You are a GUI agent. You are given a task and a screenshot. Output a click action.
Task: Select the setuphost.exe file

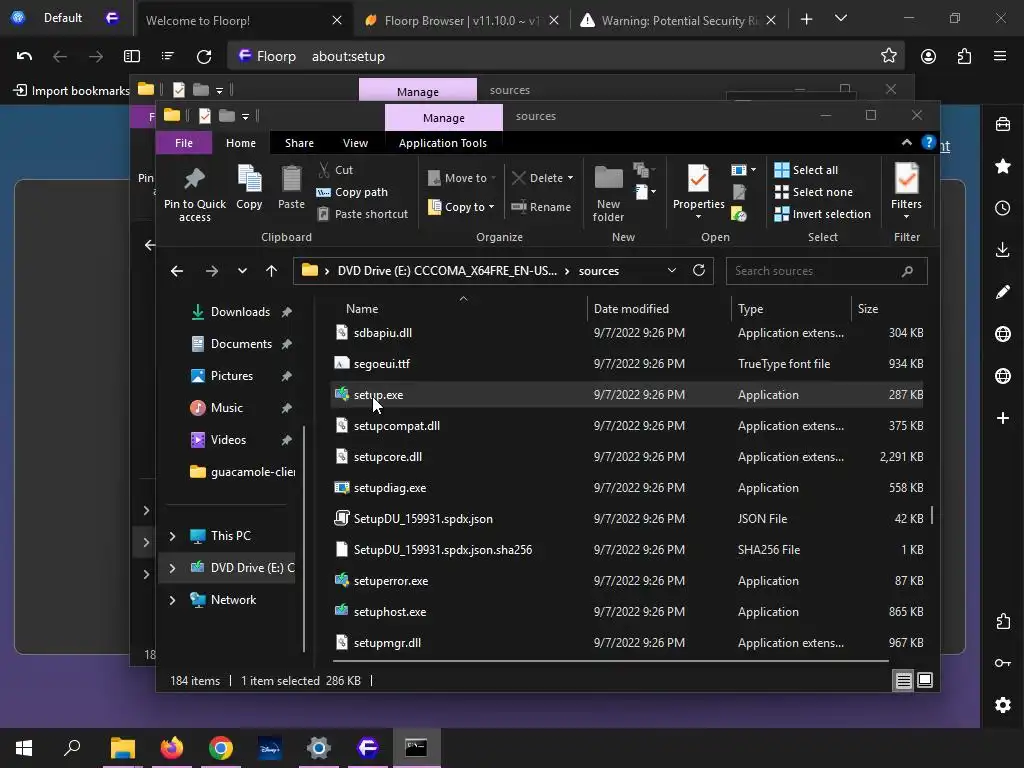click(626, 612)
